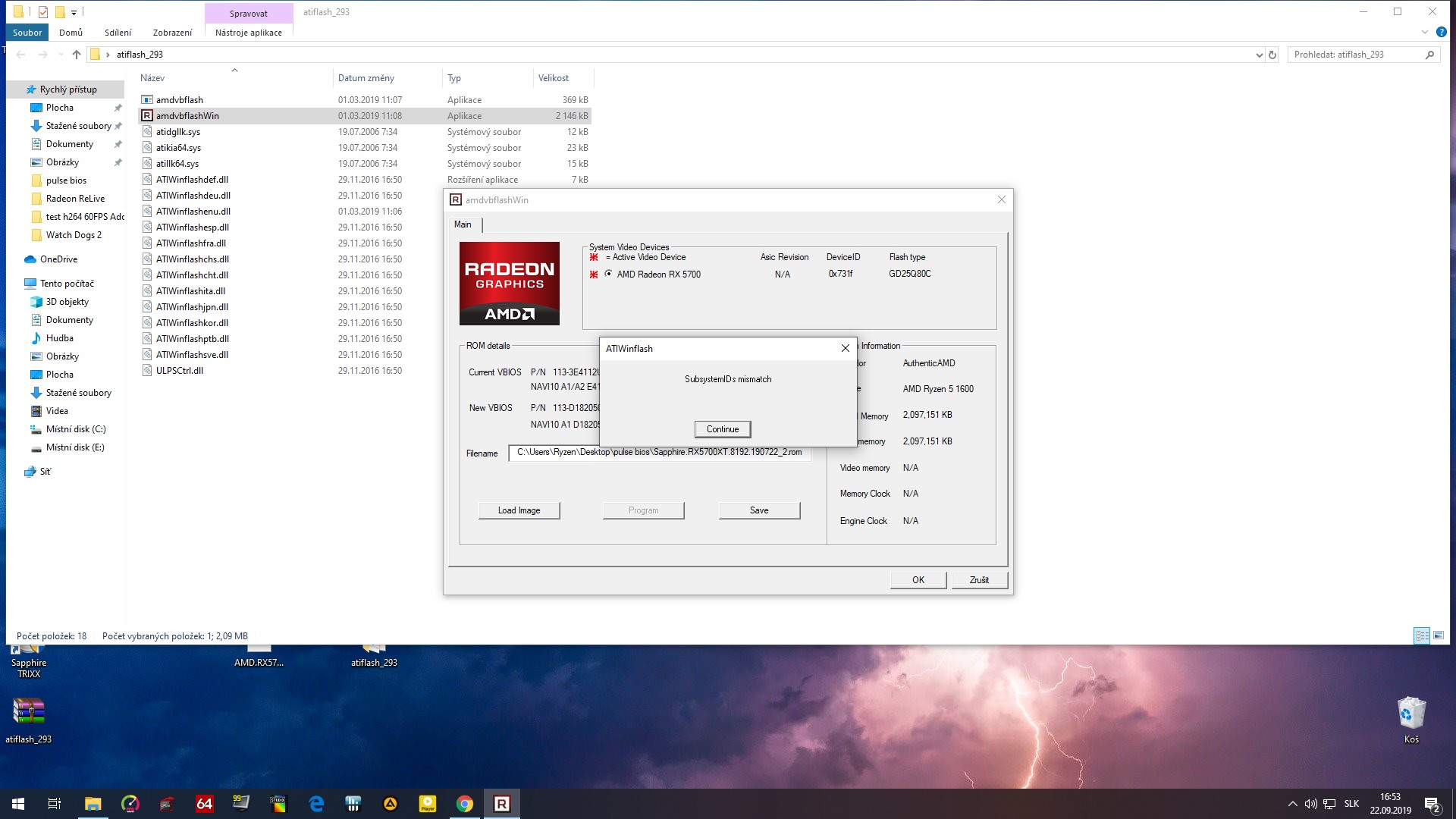Open Explorer help icon

(1441, 33)
